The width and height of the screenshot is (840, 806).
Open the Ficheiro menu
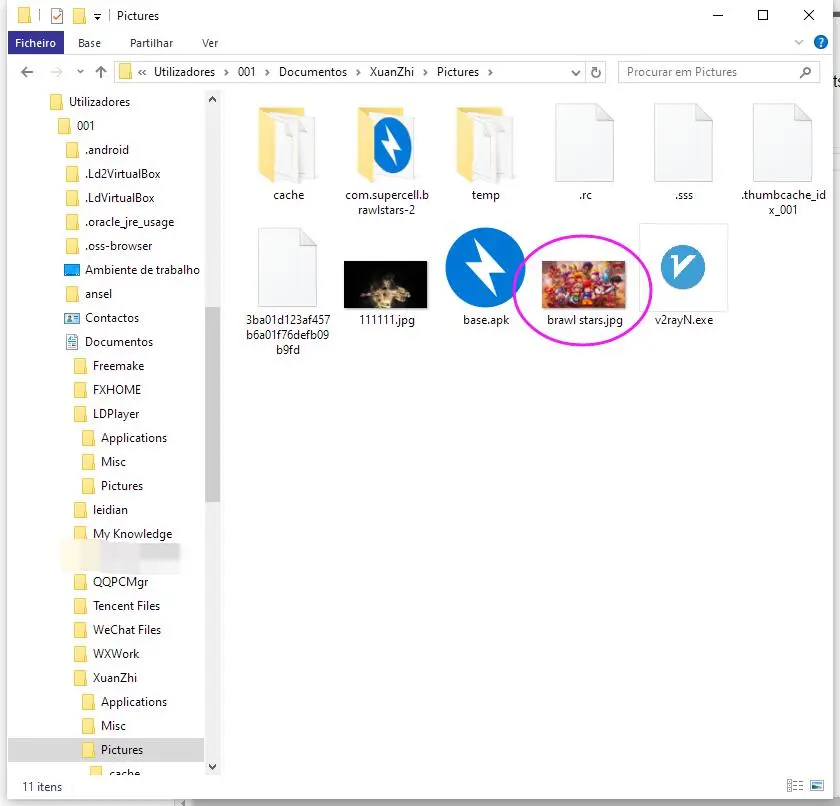(35, 43)
